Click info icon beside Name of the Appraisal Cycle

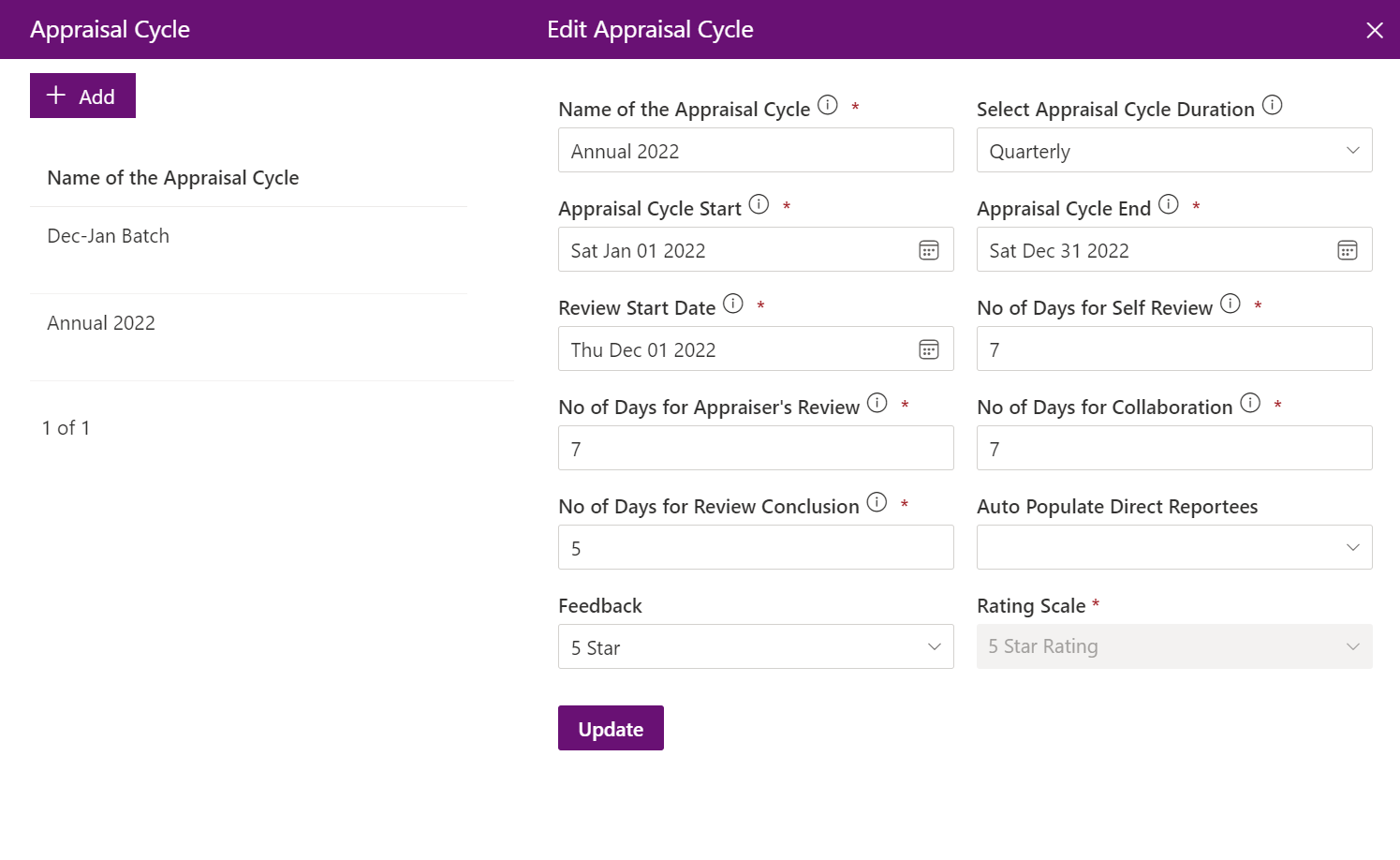coord(828,105)
